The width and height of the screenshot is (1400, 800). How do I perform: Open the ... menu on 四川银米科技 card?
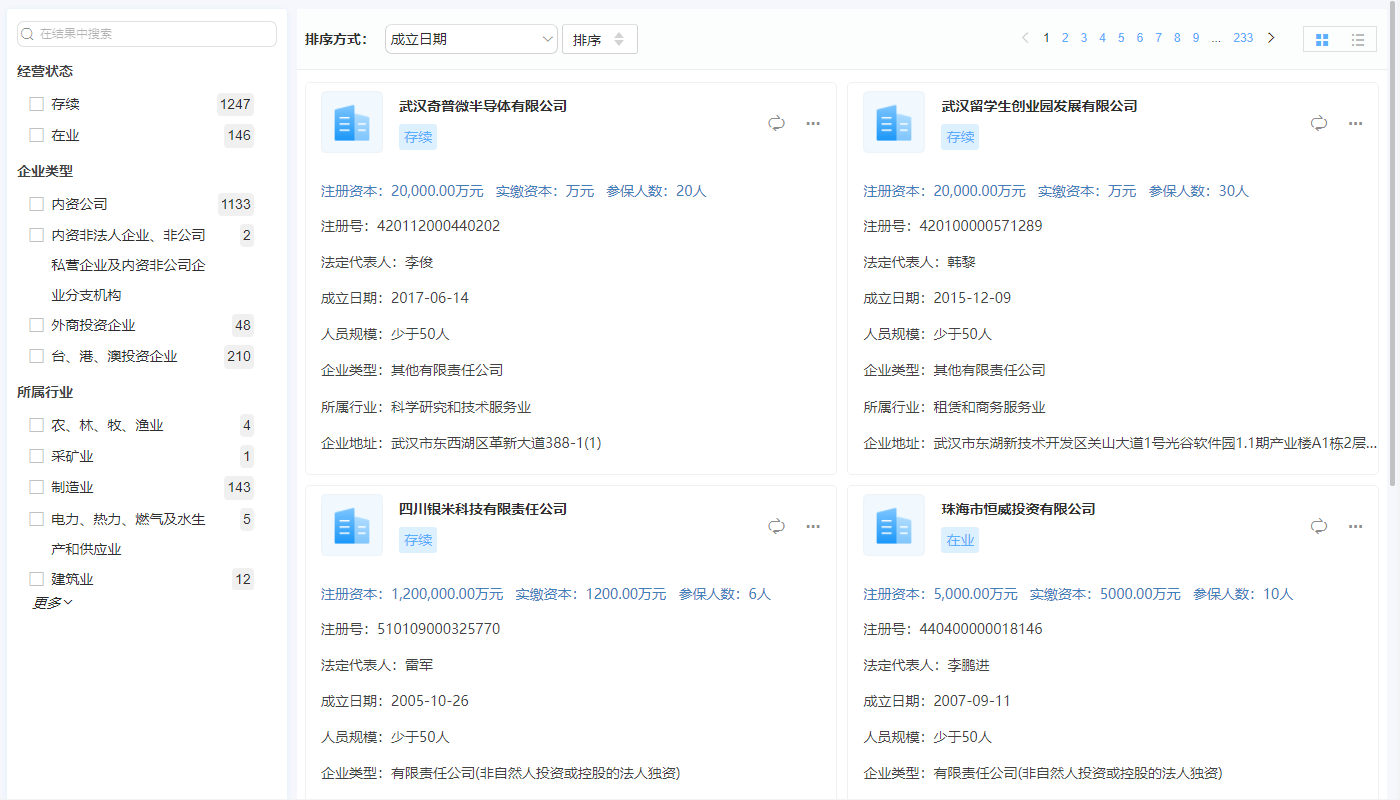coord(813,525)
